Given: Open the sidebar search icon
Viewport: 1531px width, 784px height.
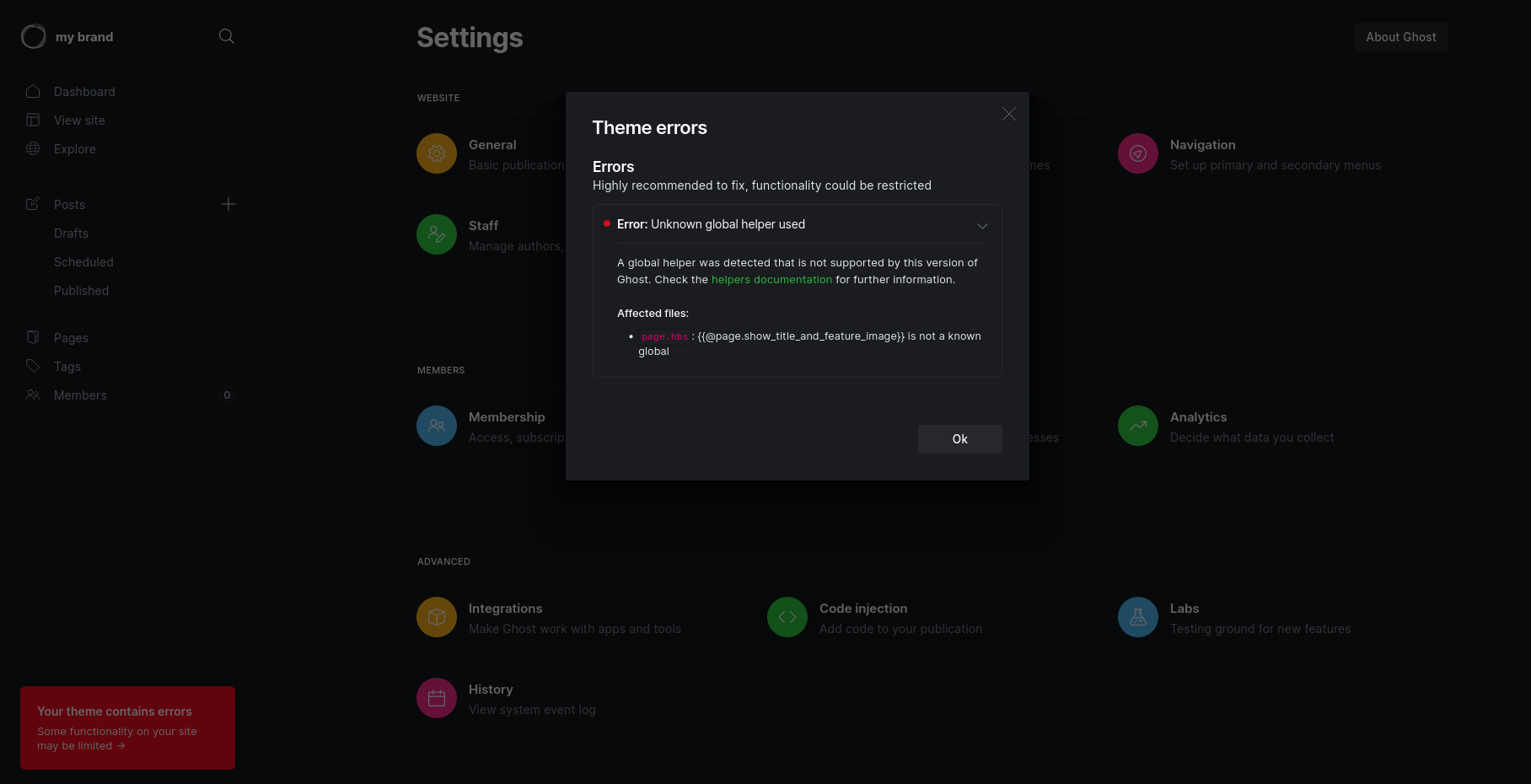Looking at the screenshot, I should [226, 36].
